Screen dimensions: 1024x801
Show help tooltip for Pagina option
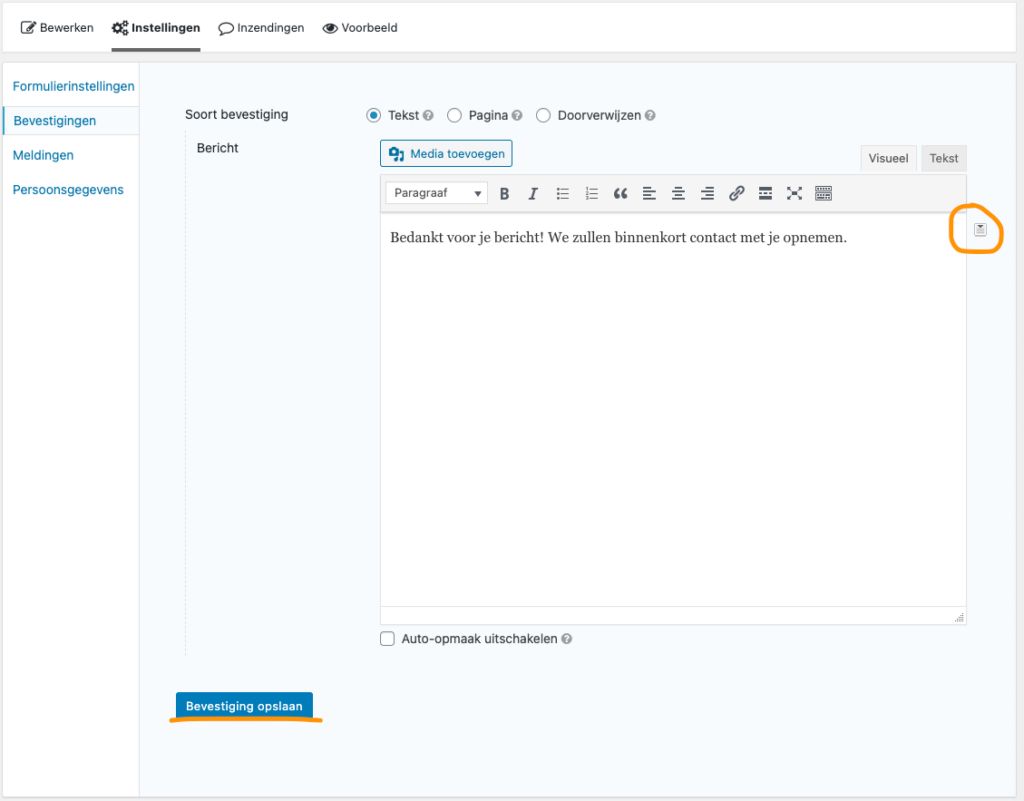[x=517, y=116]
